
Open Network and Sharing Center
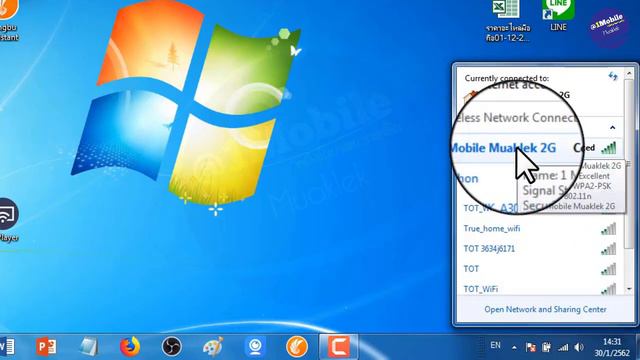[x=545, y=309]
